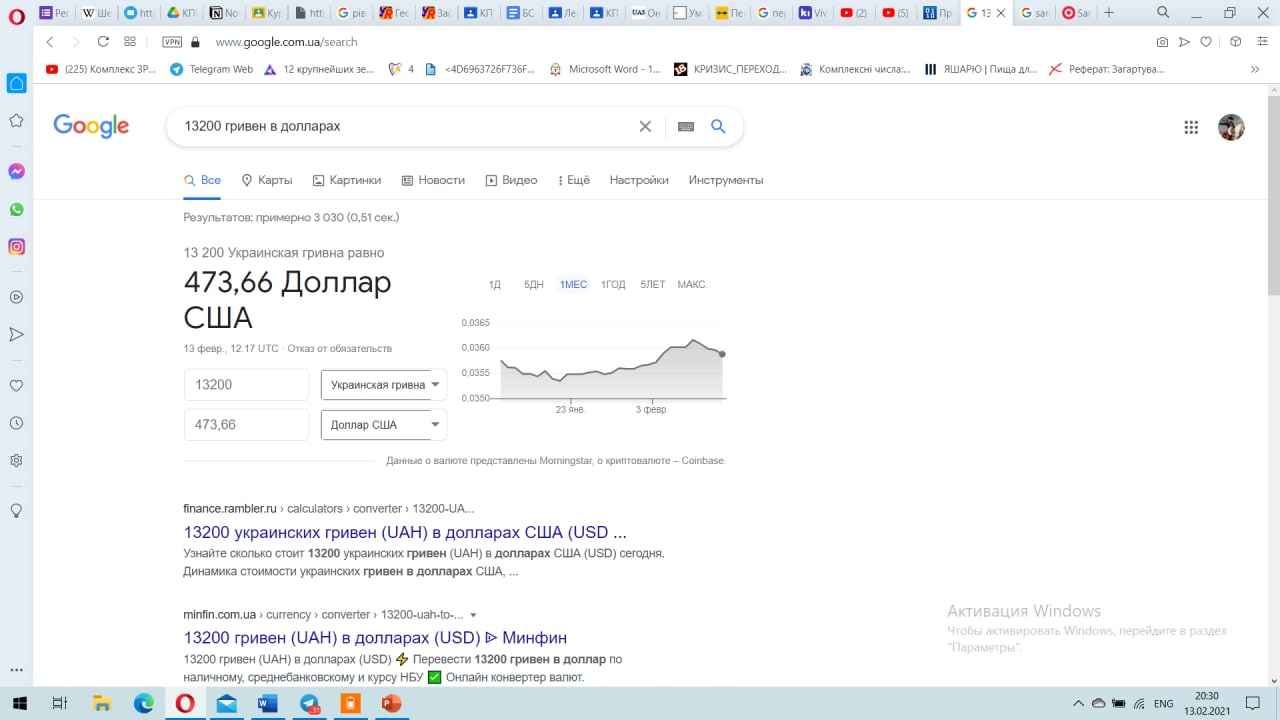Viewport: 1280px width, 720px height.
Task: Open the sidebar Player icon
Action: click(16, 297)
